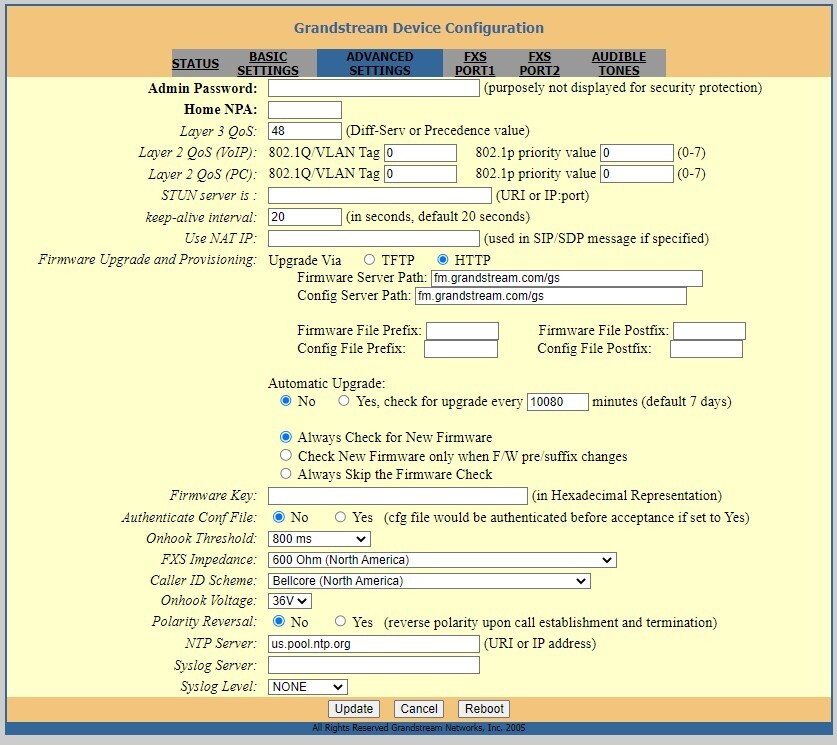Click the upgrade interval minutes field
Image resolution: width=837 pixels, height=745 pixels.
[x=558, y=402]
